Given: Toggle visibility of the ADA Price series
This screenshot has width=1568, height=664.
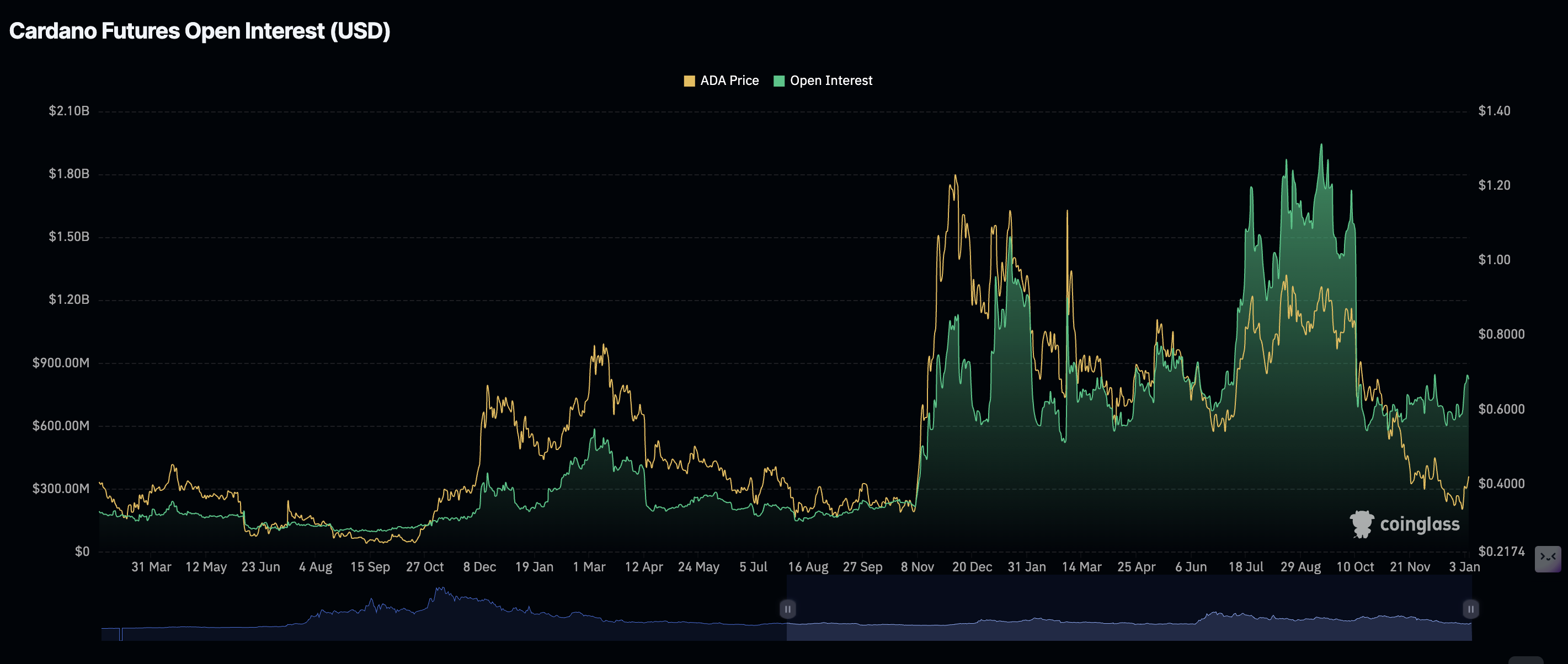Looking at the screenshot, I should (x=729, y=80).
